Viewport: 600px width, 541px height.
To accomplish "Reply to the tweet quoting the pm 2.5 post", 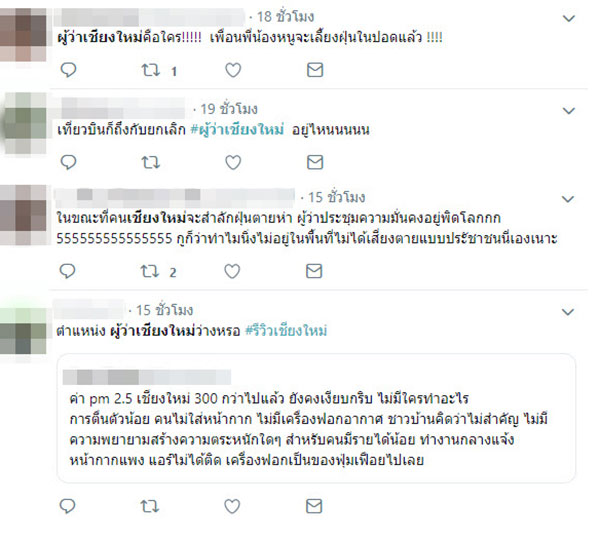I will pyautogui.click(x=68, y=506).
